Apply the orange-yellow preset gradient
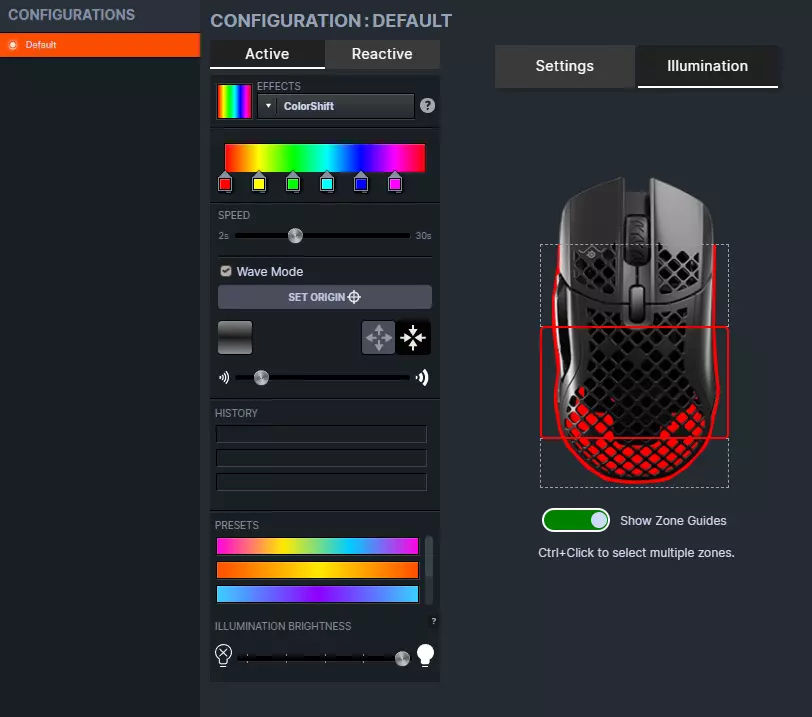Screen dimensions: 812x717 [317, 569]
